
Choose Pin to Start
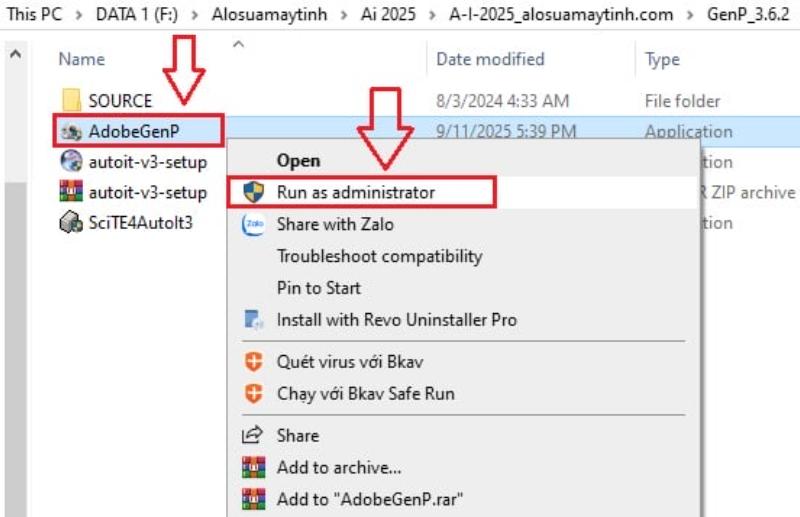click(317, 288)
